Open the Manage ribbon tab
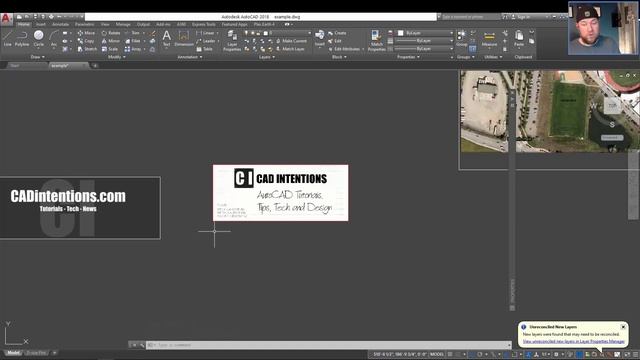 tap(123, 24)
